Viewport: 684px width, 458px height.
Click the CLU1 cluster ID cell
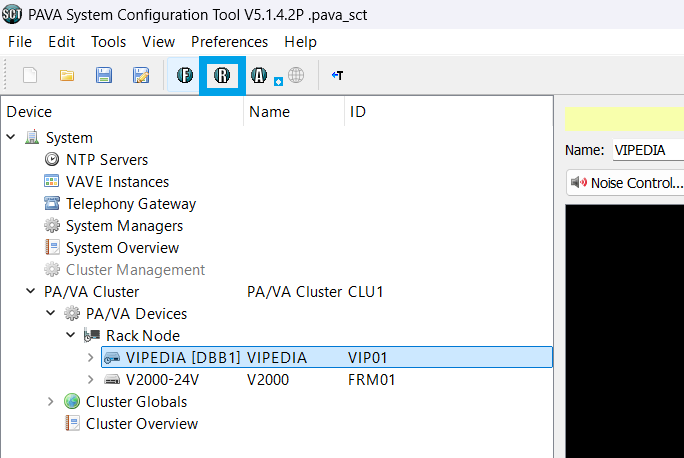[x=366, y=291]
